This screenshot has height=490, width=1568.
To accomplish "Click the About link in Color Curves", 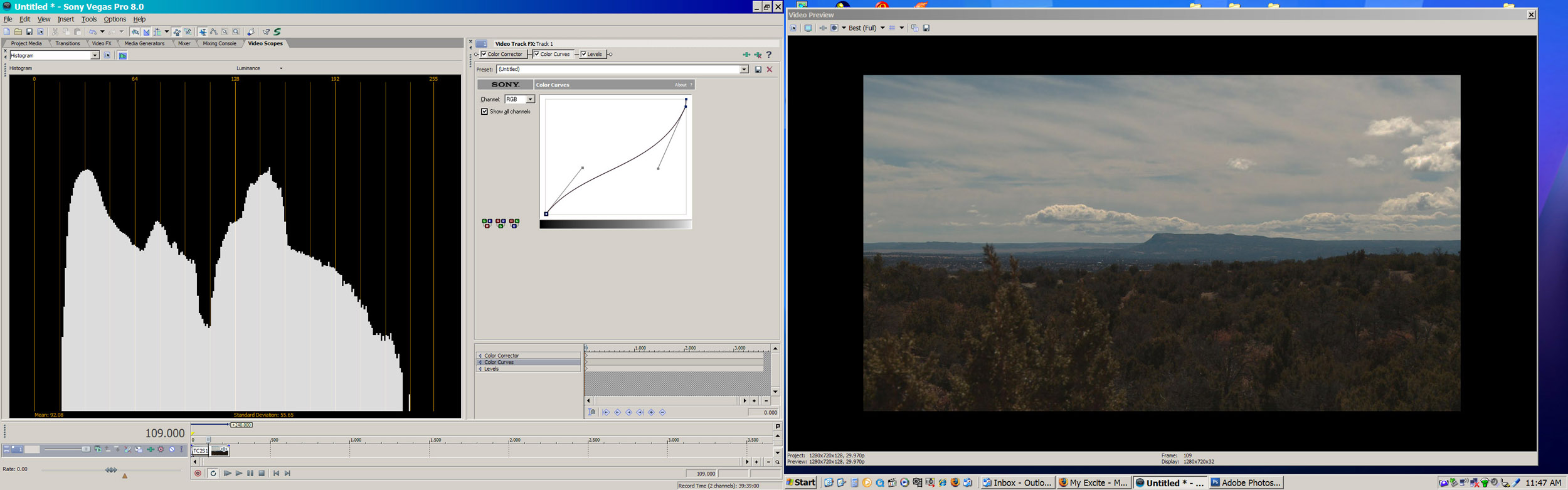I will tap(681, 85).
